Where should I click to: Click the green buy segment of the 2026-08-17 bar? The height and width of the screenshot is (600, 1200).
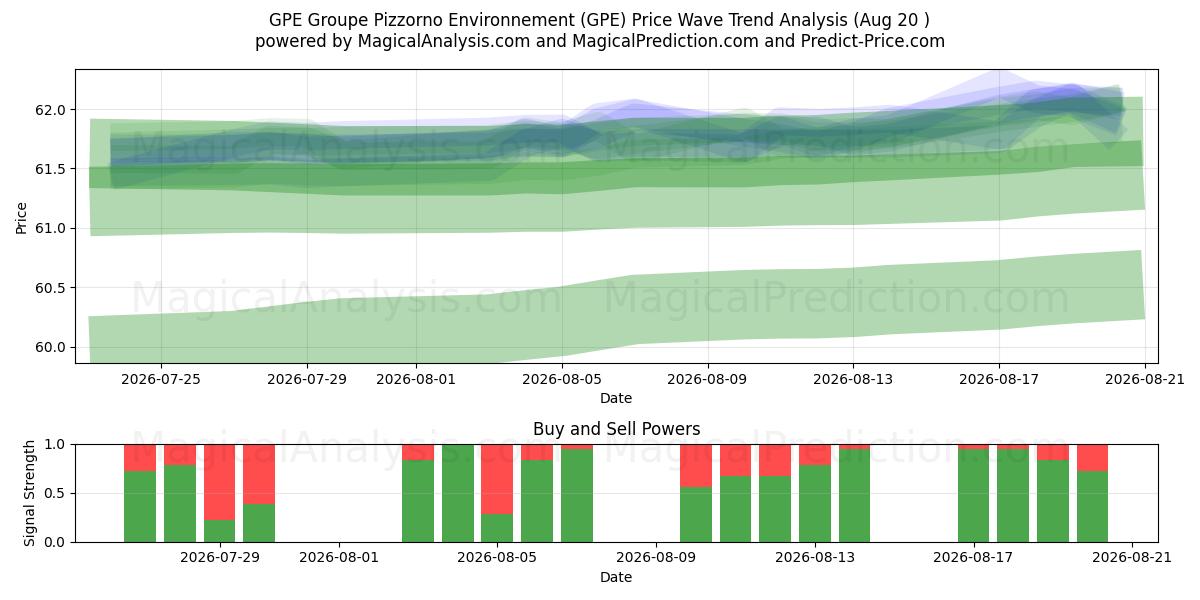pyautogui.click(x=973, y=495)
